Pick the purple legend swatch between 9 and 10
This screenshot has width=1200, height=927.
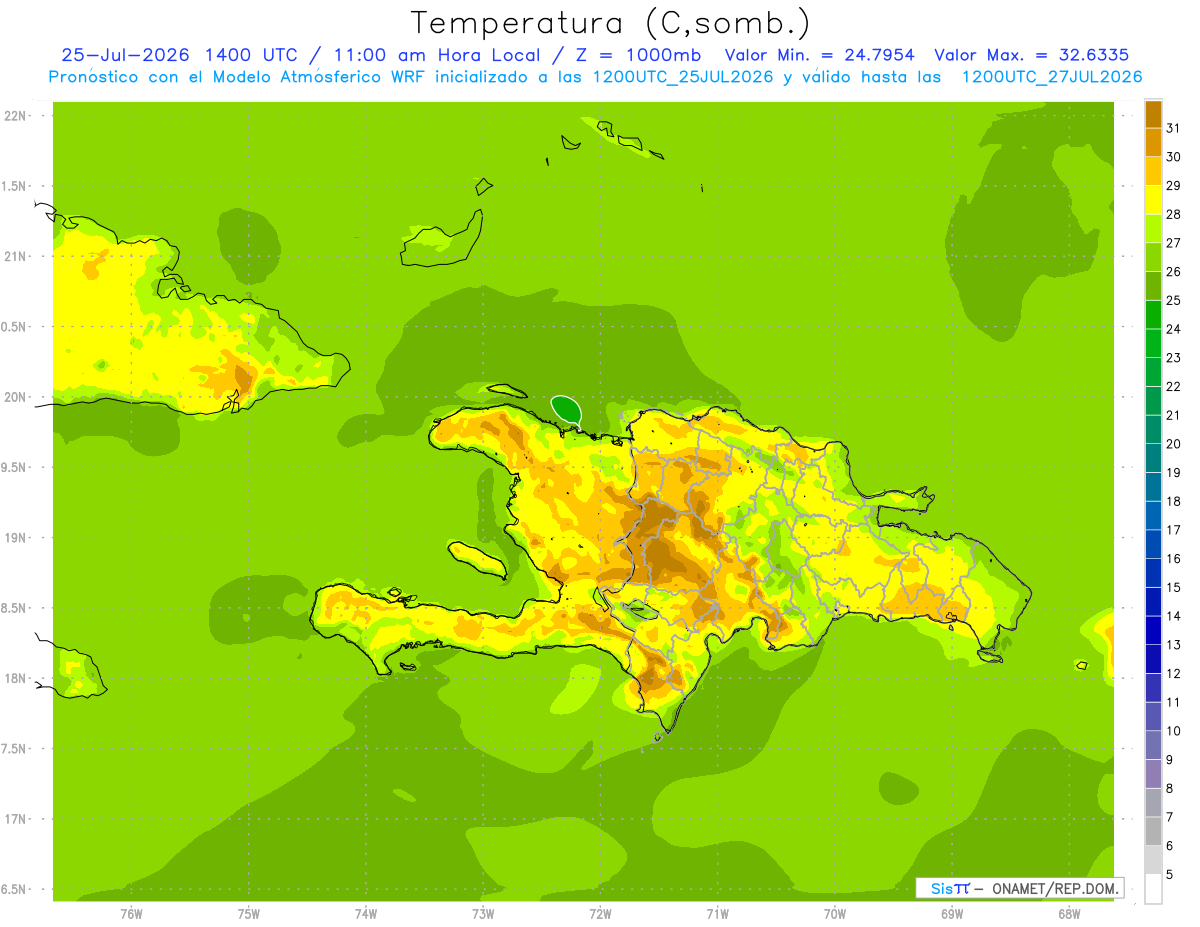pyautogui.click(x=1153, y=745)
